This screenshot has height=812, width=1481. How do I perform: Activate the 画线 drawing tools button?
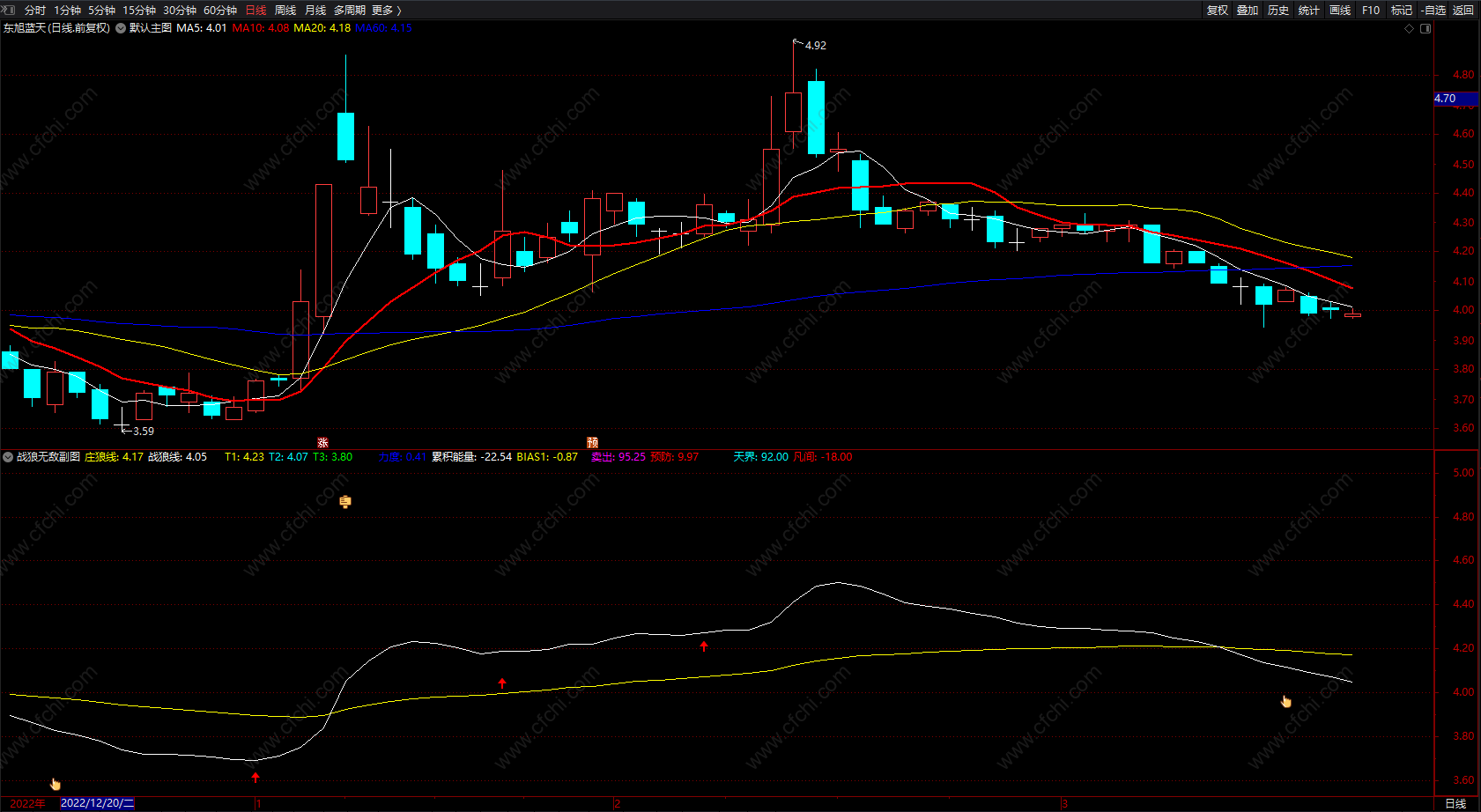point(1340,11)
